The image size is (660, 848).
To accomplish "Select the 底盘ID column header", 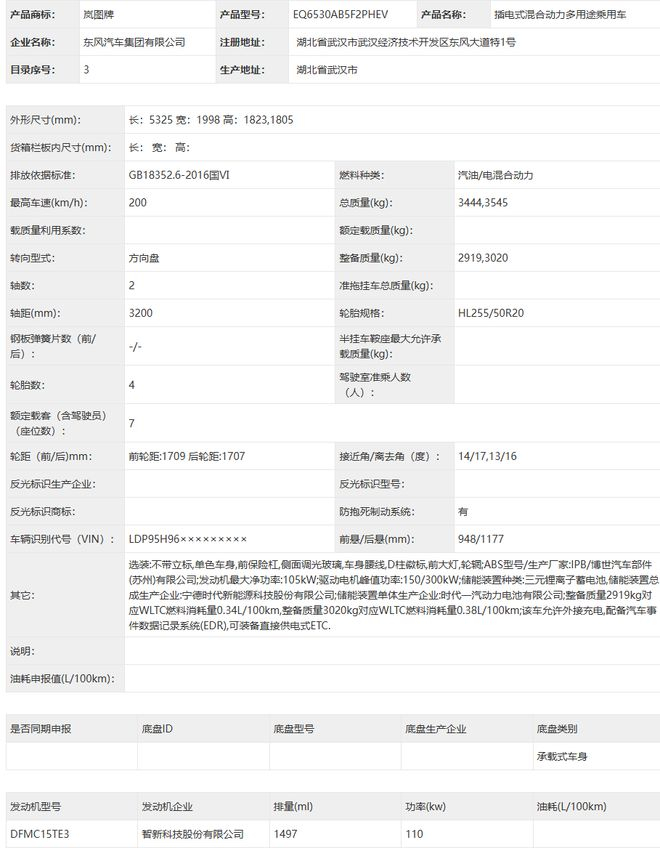I will pos(157,728).
